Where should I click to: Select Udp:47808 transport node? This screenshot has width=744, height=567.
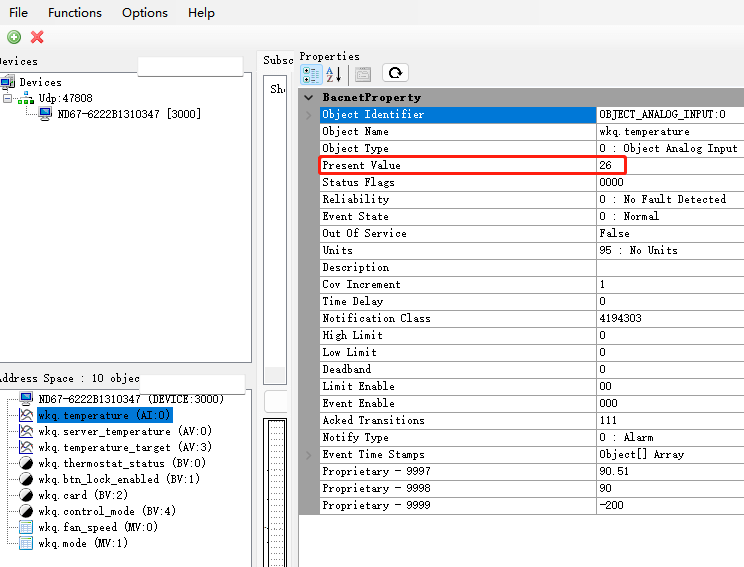[x=65, y=98]
